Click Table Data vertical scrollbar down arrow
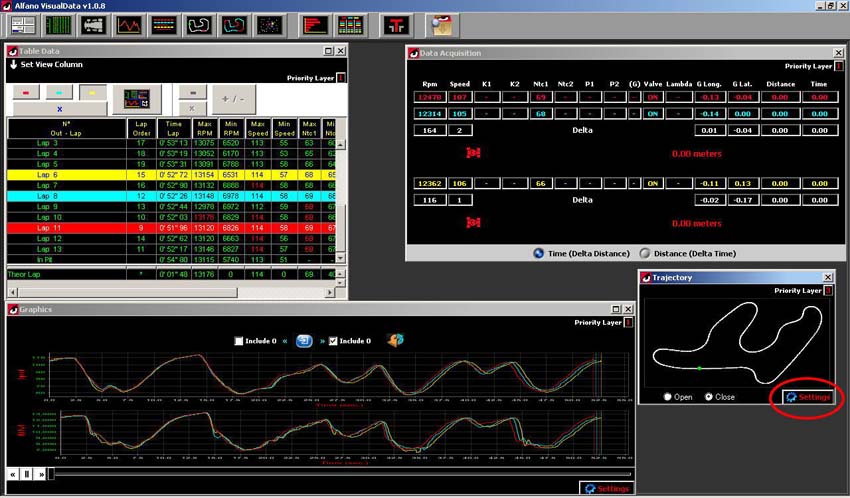 pyautogui.click(x=340, y=258)
